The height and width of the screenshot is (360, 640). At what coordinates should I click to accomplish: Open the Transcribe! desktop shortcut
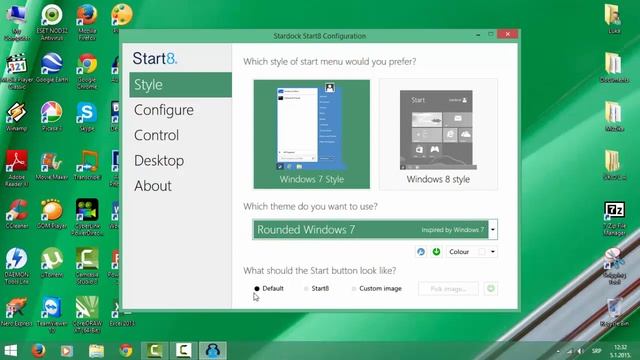pos(87,166)
